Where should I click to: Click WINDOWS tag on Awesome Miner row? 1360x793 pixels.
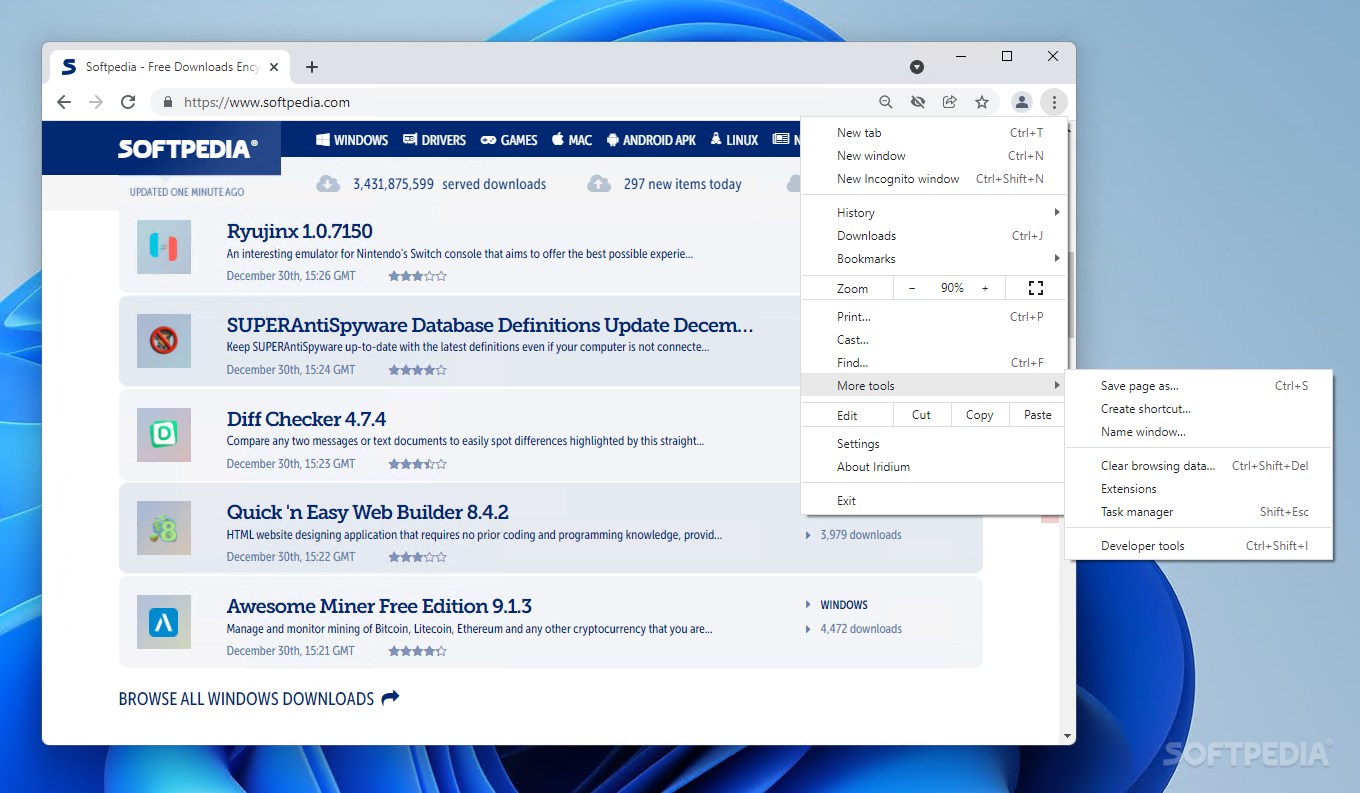(844, 605)
